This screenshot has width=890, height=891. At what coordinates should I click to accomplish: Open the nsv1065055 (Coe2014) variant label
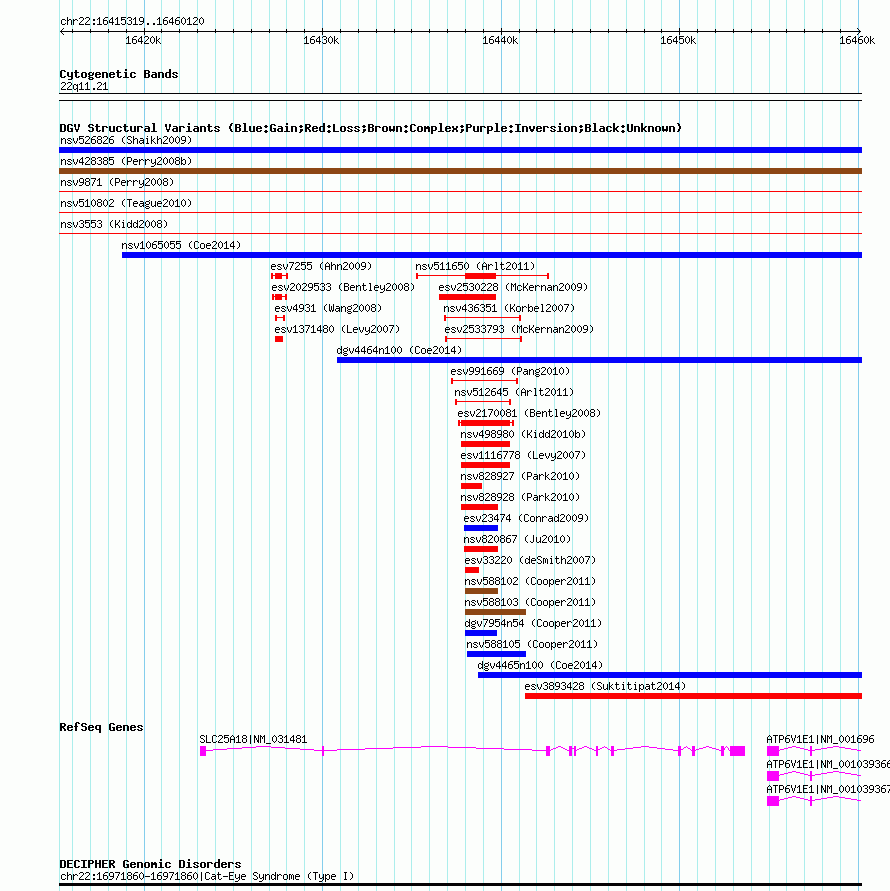click(x=181, y=245)
